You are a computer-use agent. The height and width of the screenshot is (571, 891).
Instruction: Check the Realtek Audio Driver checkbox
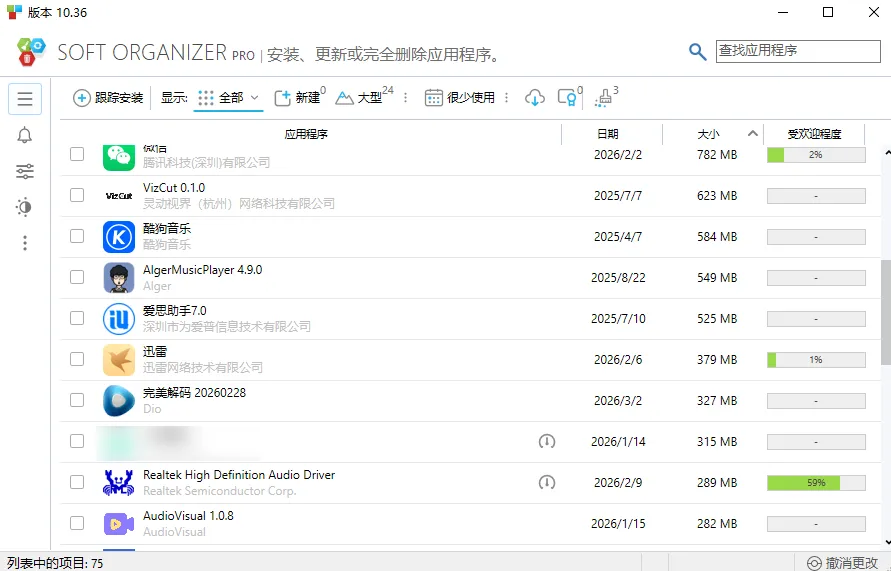(x=77, y=482)
